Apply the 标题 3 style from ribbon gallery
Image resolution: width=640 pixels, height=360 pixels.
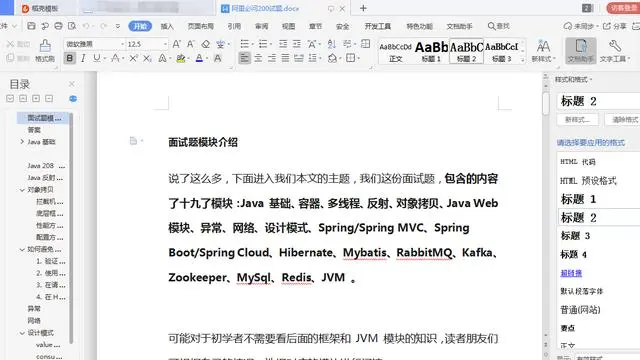(502, 51)
